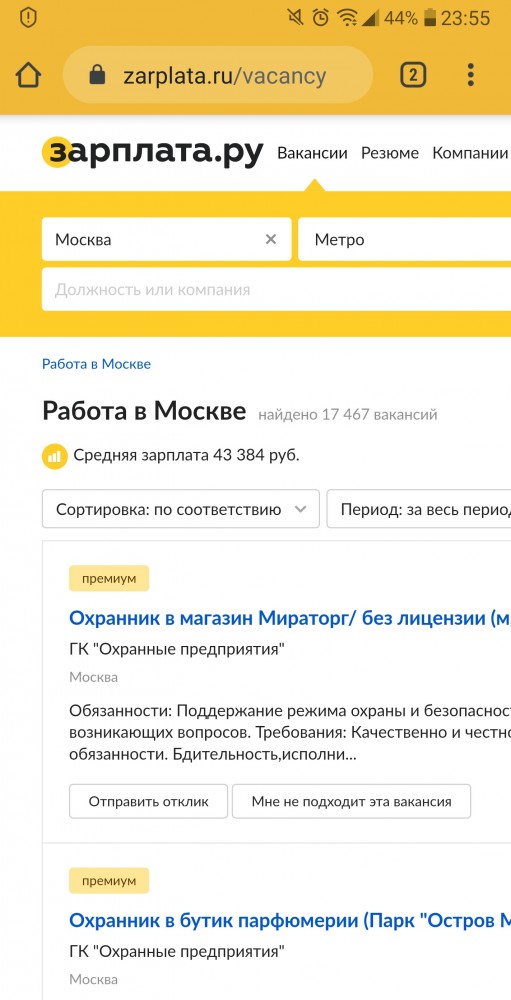Open the Охранник в магазин Мираторг vacancy
511x1000 pixels.
290,618
